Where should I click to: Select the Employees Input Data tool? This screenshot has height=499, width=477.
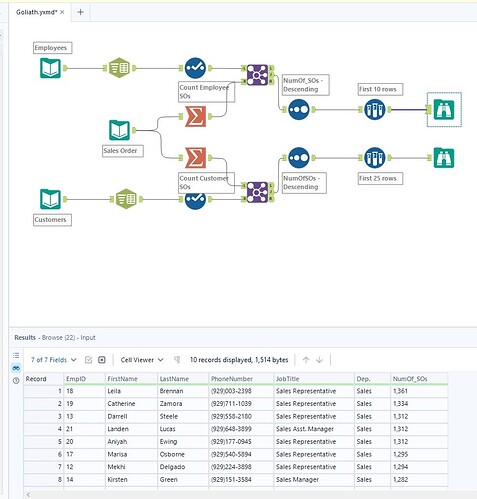coord(50,68)
